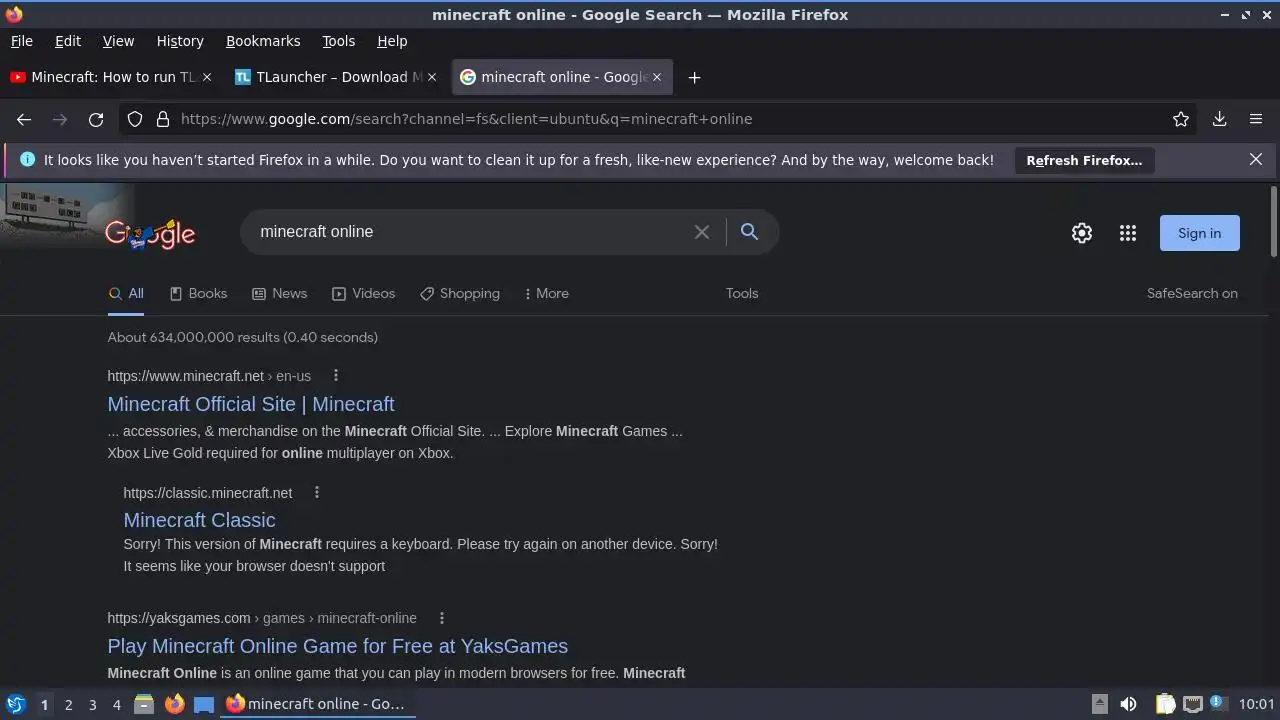
Task: Open the notifications tray icon
Action: tap(1219, 704)
